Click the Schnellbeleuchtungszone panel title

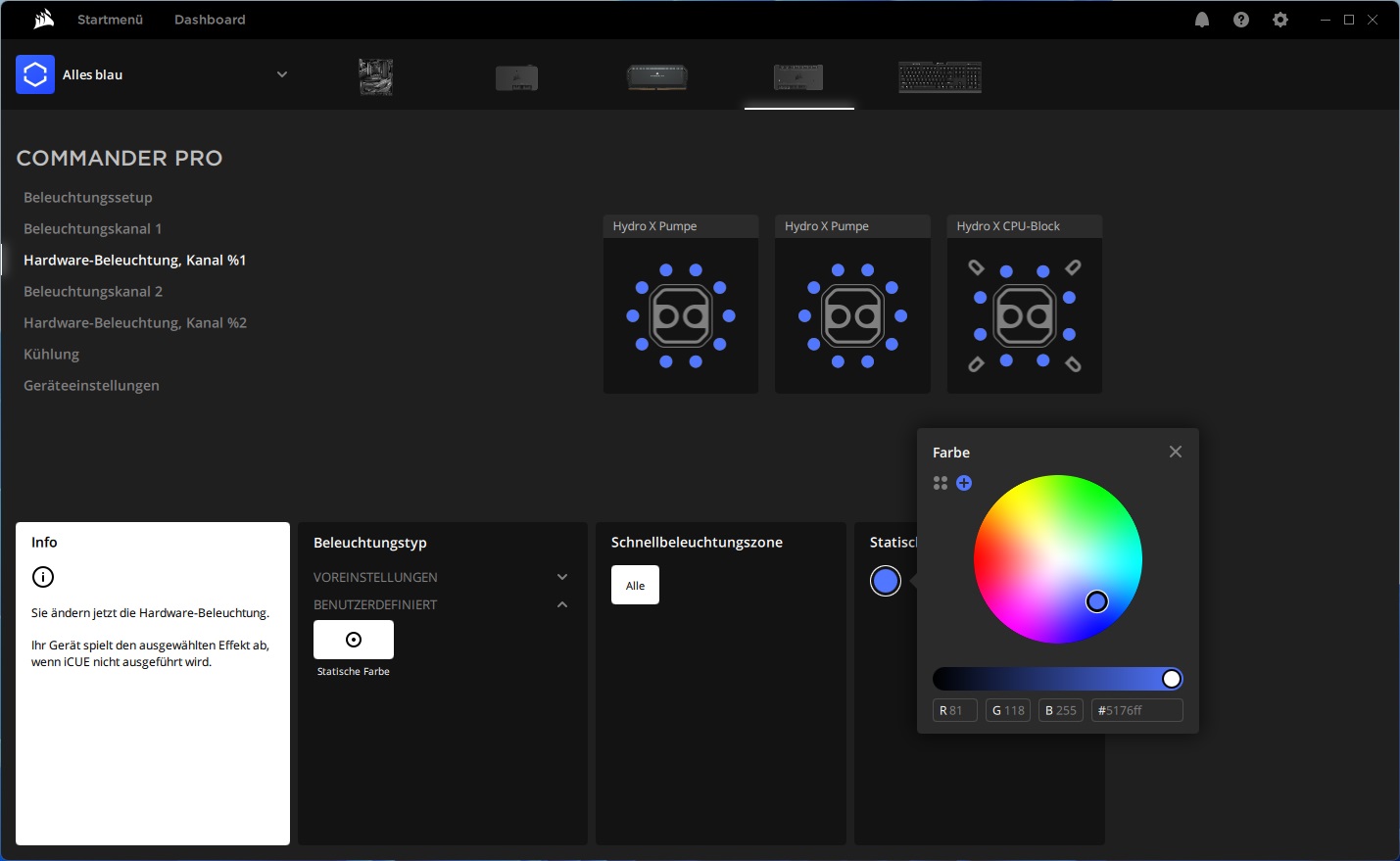(697, 542)
